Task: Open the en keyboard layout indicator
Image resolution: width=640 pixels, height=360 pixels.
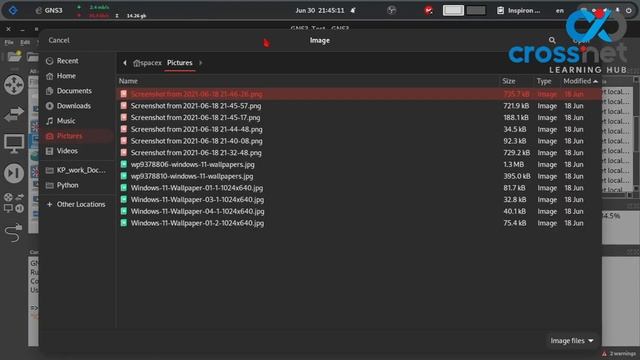Action: coord(560,11)
